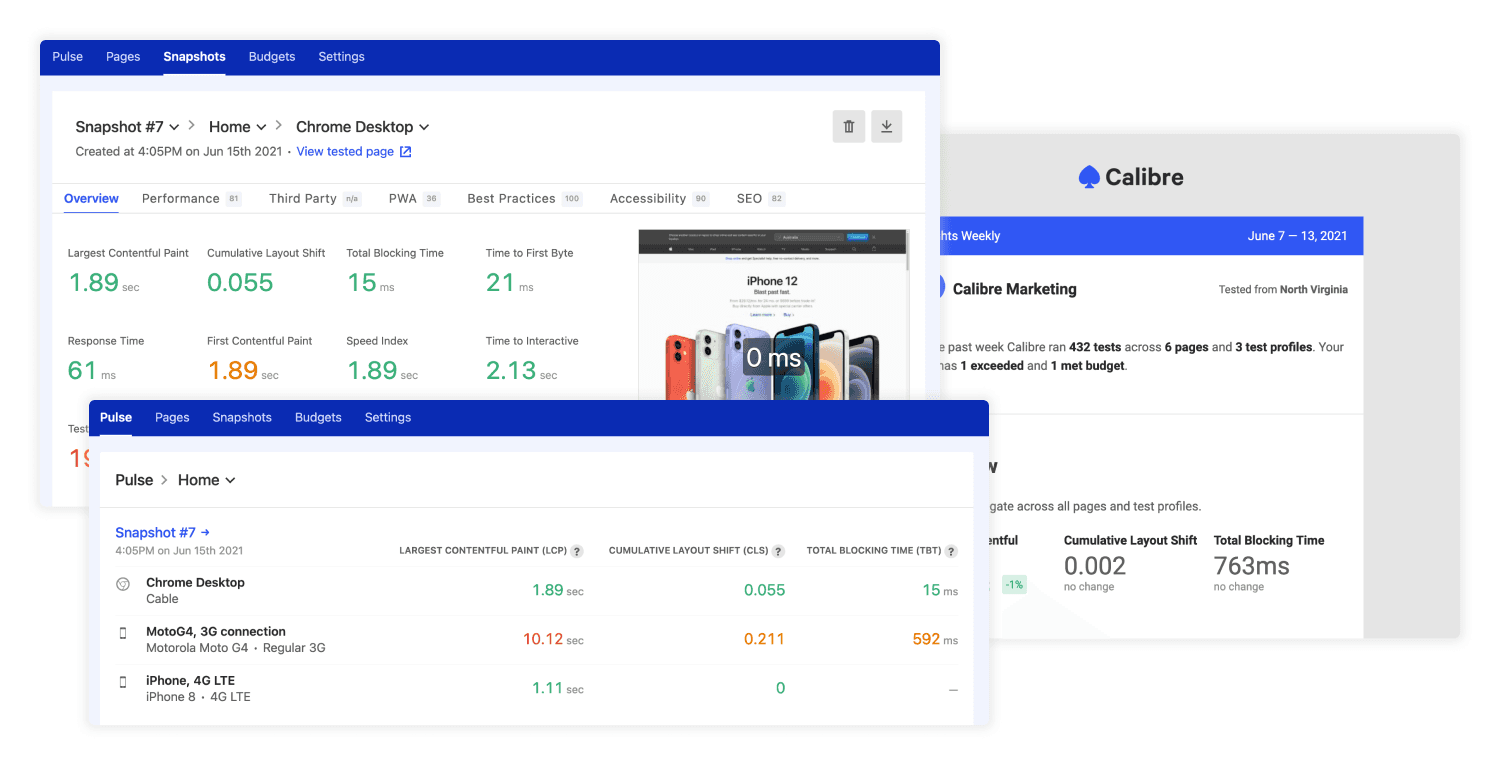
Task: Delete this snapshot using trash icon
Action: click(x=848, y=126)
